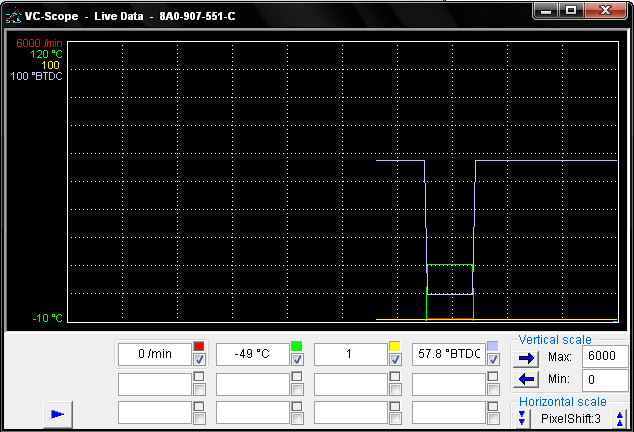The image size is (634, 432).
Task: Click the yellow channel color swatch
Action: [x=395, y=346]
